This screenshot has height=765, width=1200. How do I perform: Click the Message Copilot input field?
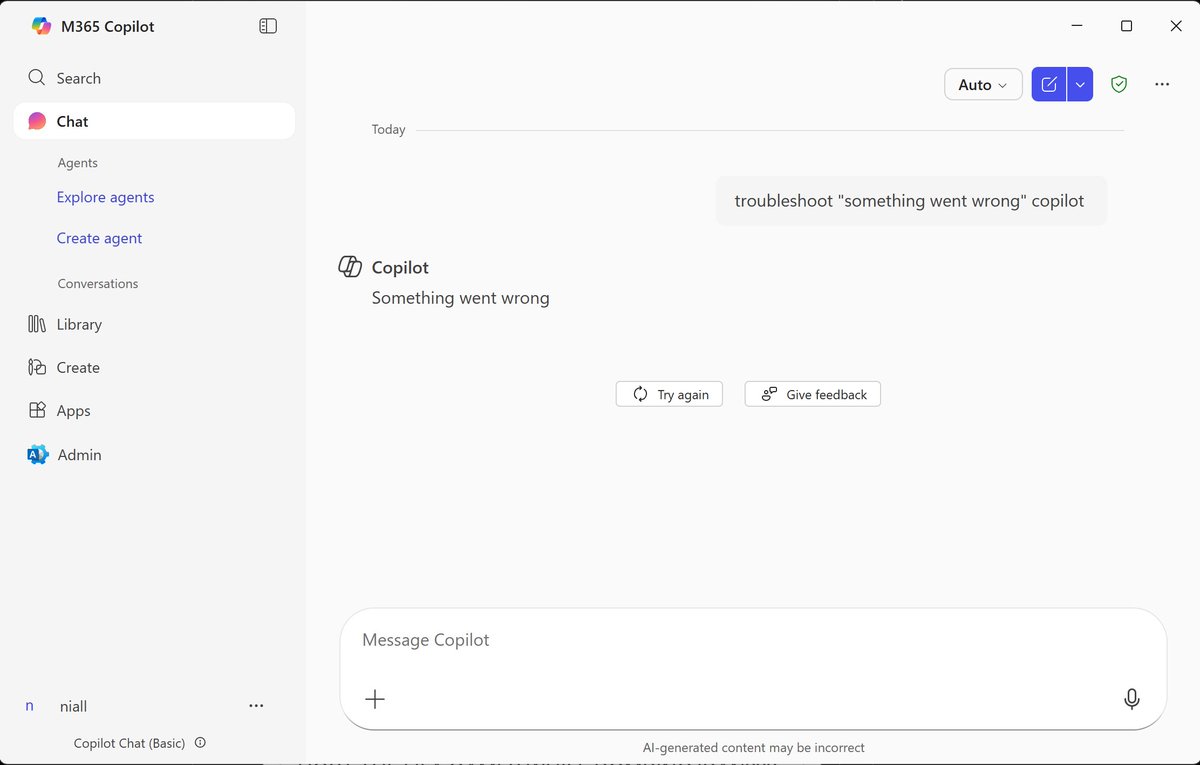[753, 640]
